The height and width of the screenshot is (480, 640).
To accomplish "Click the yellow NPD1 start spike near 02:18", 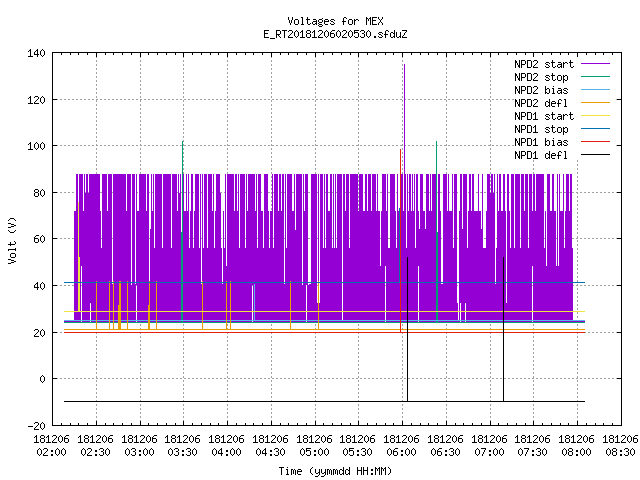I will click(x=79, y=256).
